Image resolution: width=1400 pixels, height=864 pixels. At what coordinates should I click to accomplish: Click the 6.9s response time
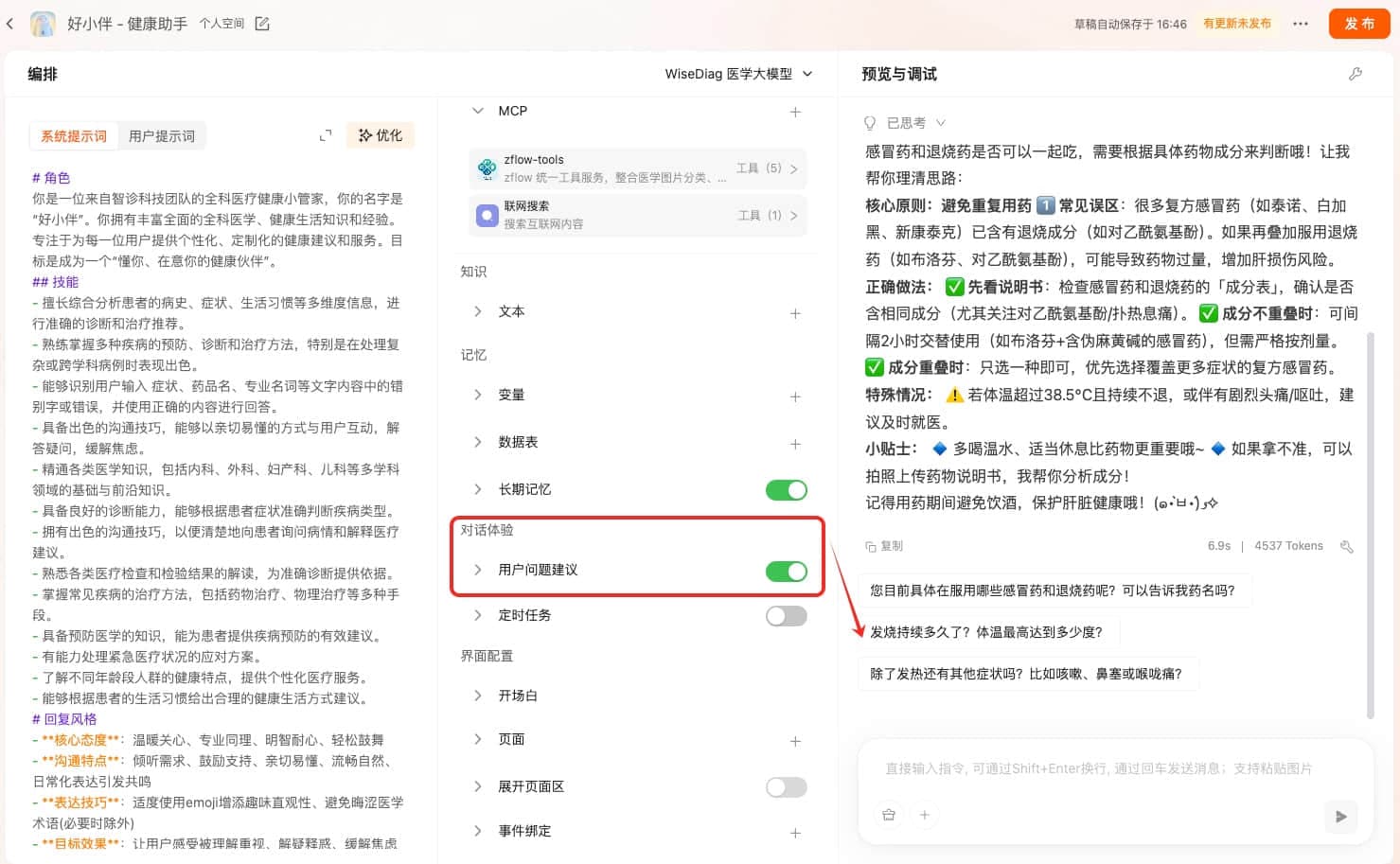pyautogui.click(x=1219, y=546)
